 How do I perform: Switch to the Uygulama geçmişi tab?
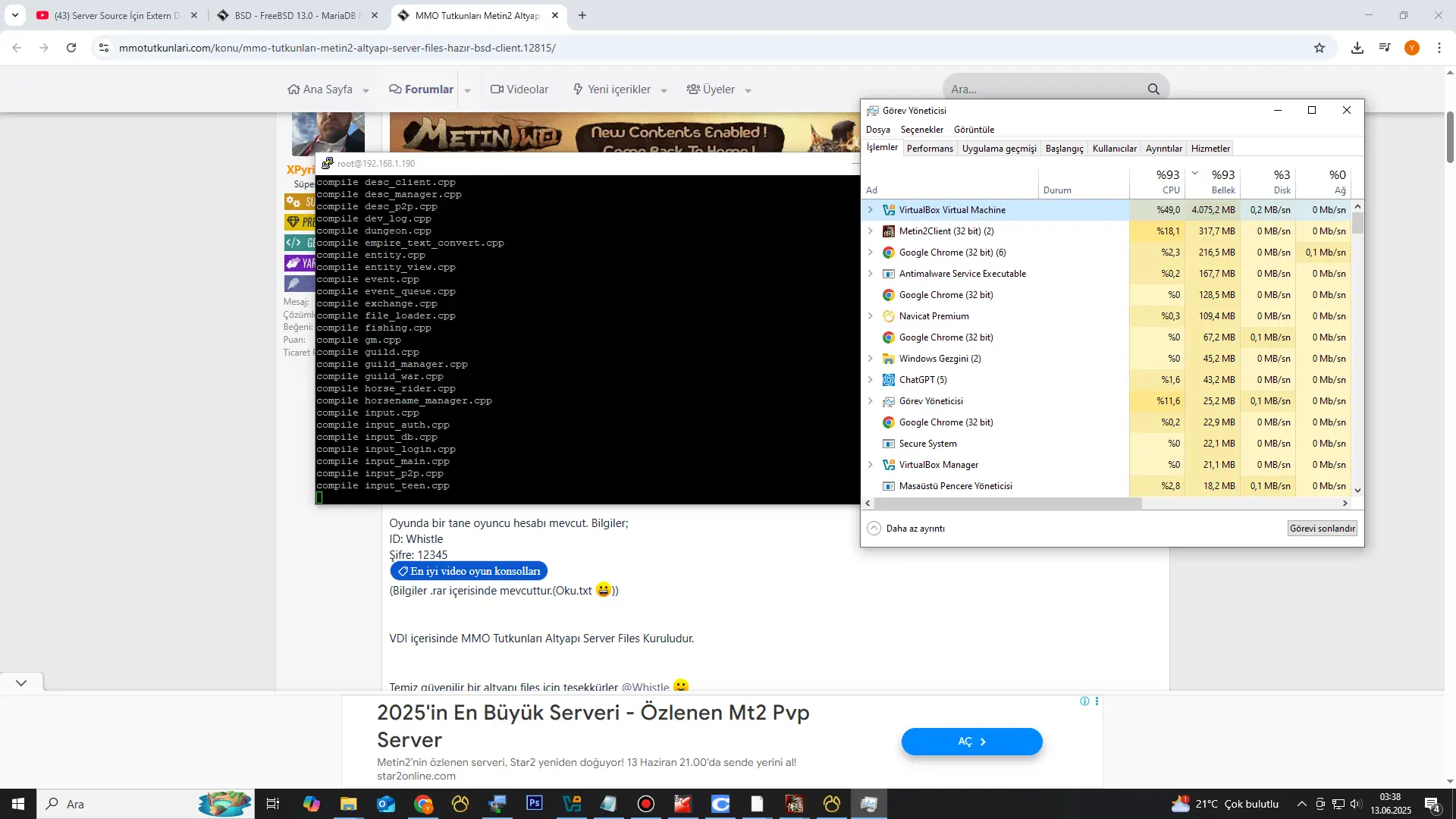tap(999, 149)
